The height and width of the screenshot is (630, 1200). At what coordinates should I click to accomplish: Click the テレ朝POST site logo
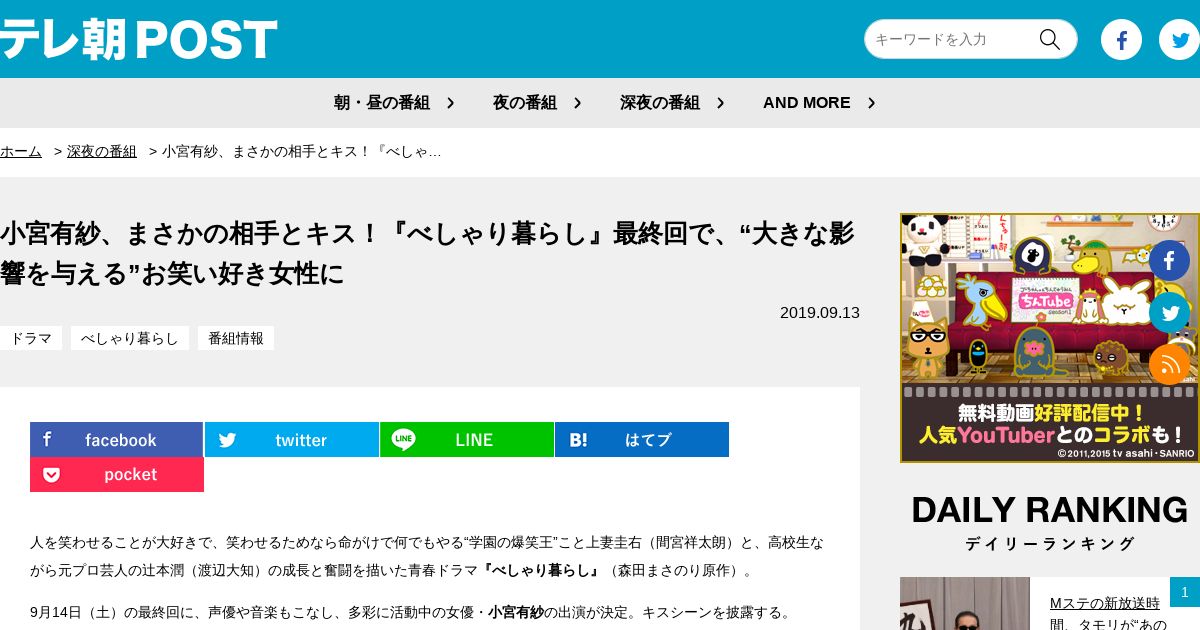tap(138, 40)
